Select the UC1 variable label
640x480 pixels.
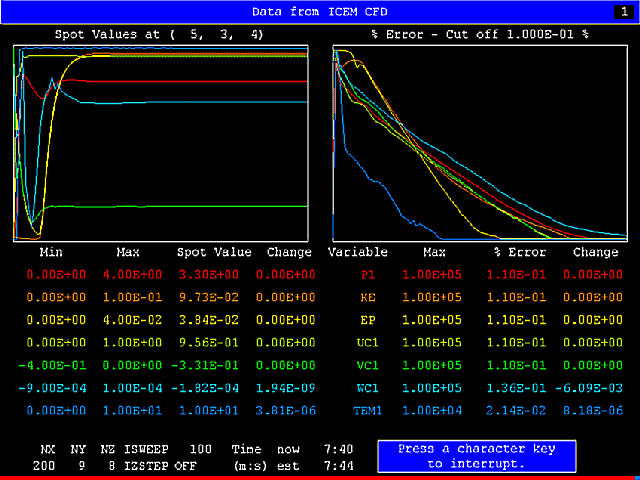click(365, 344)
